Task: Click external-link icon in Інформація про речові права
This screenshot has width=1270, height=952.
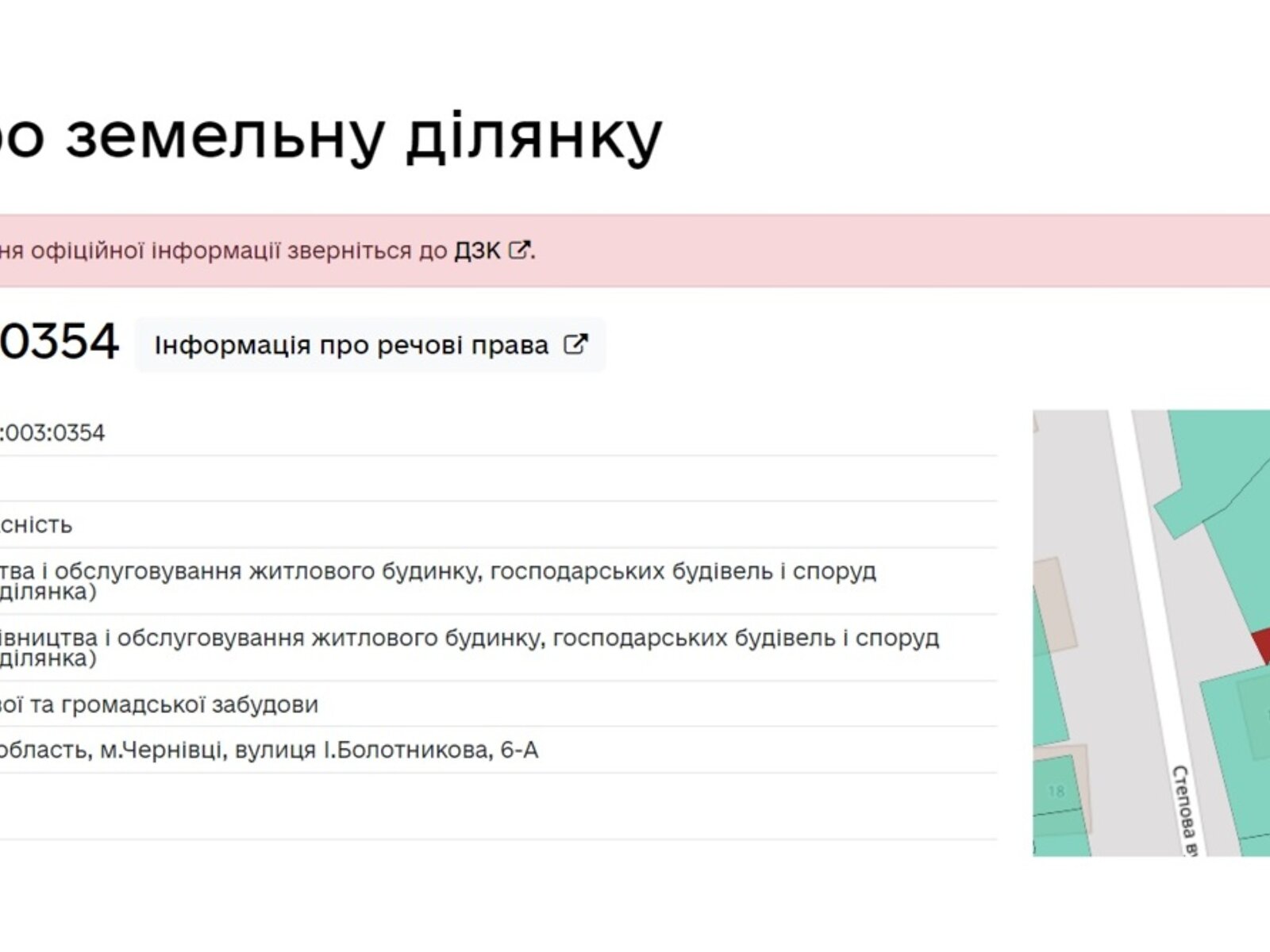Action: (x=575, y=344)
